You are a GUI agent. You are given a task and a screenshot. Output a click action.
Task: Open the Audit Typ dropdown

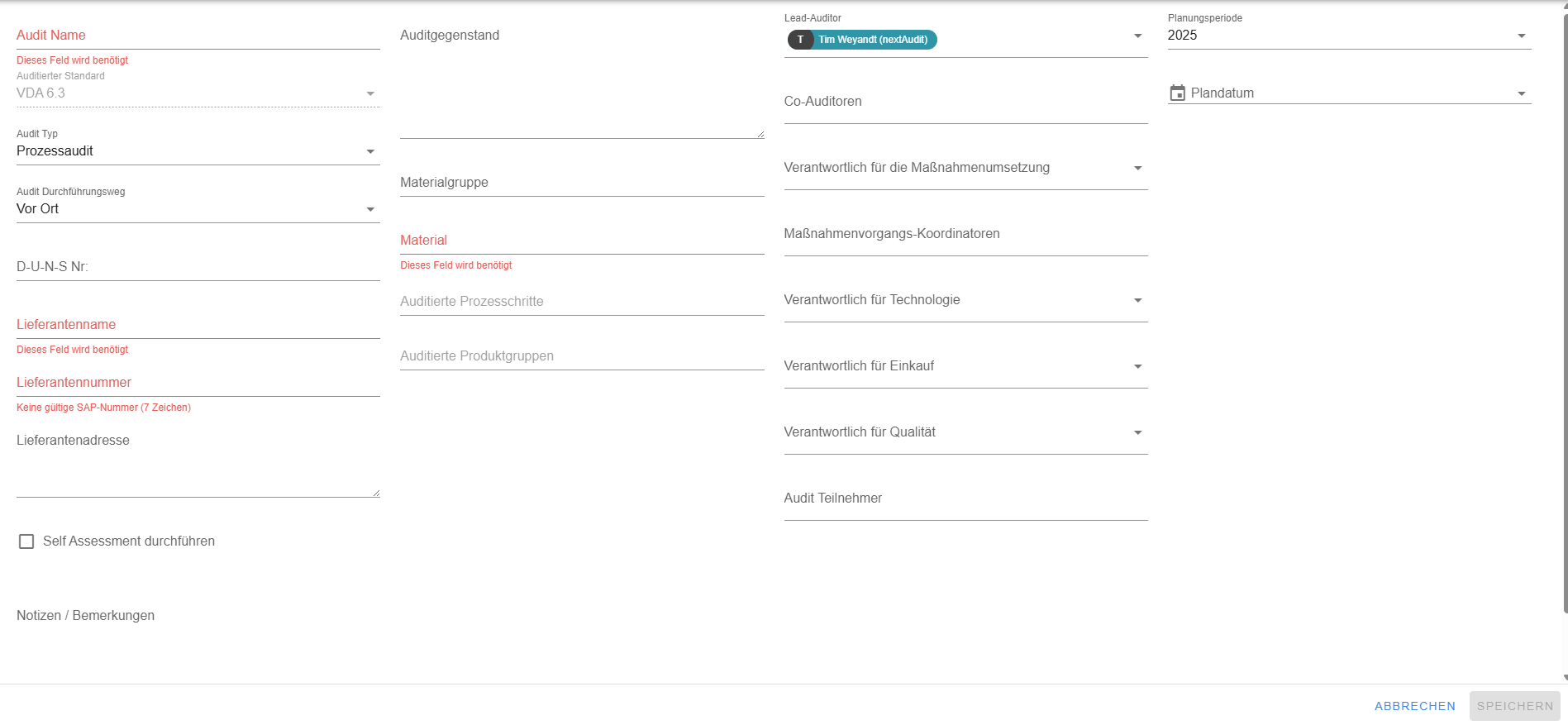tap(370, 151)
